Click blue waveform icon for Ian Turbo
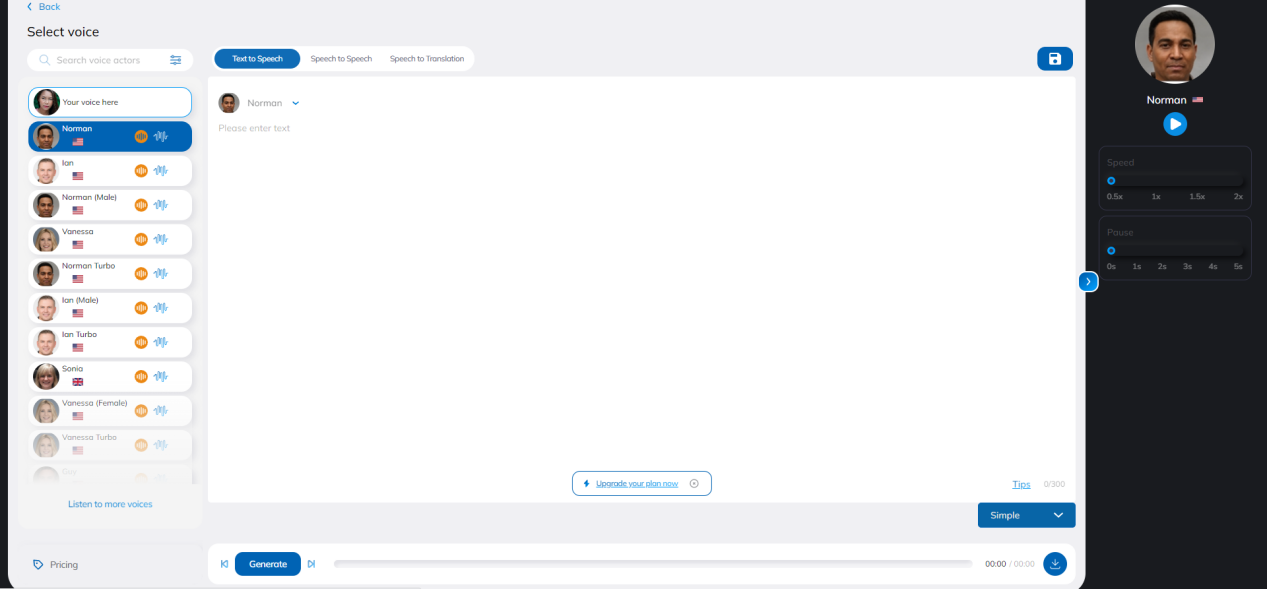1267x589 pixels. click(x=161, y=342)
